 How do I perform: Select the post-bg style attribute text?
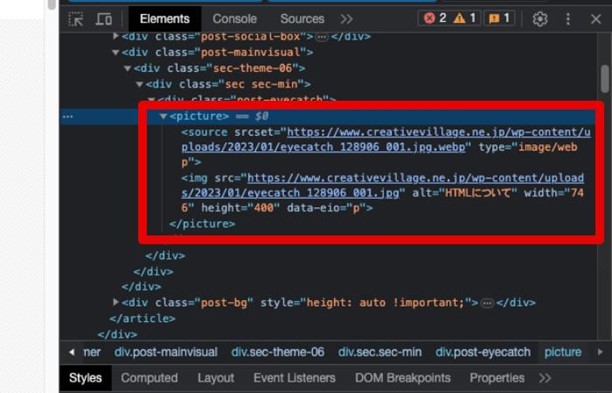click(369, 302)
